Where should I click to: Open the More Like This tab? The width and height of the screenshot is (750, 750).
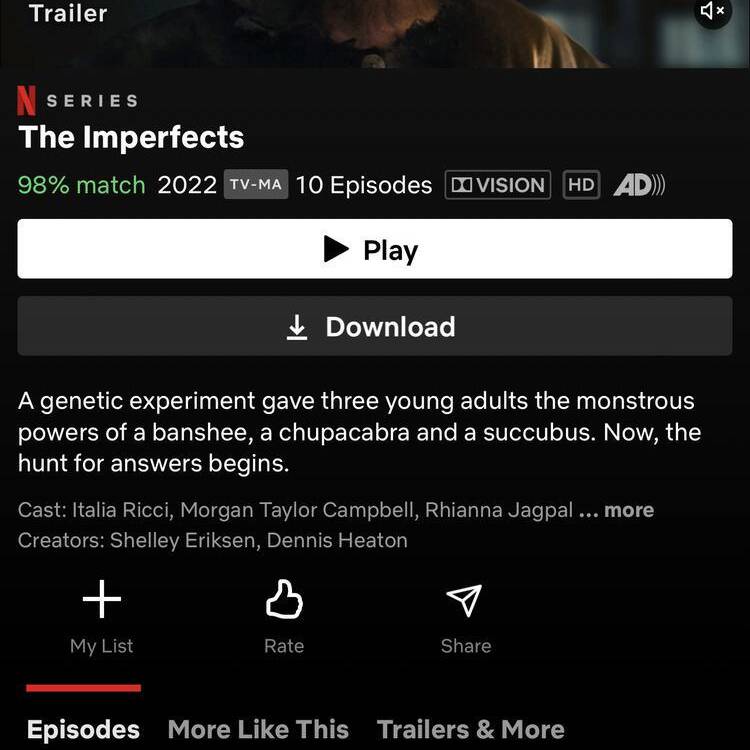[258, 729]
